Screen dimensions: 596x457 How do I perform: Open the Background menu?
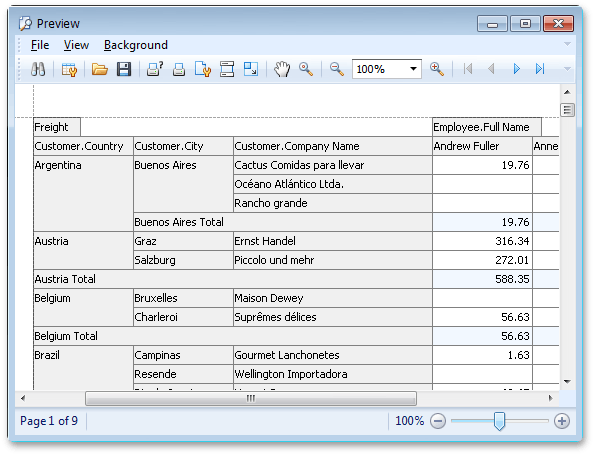[136, 45]
